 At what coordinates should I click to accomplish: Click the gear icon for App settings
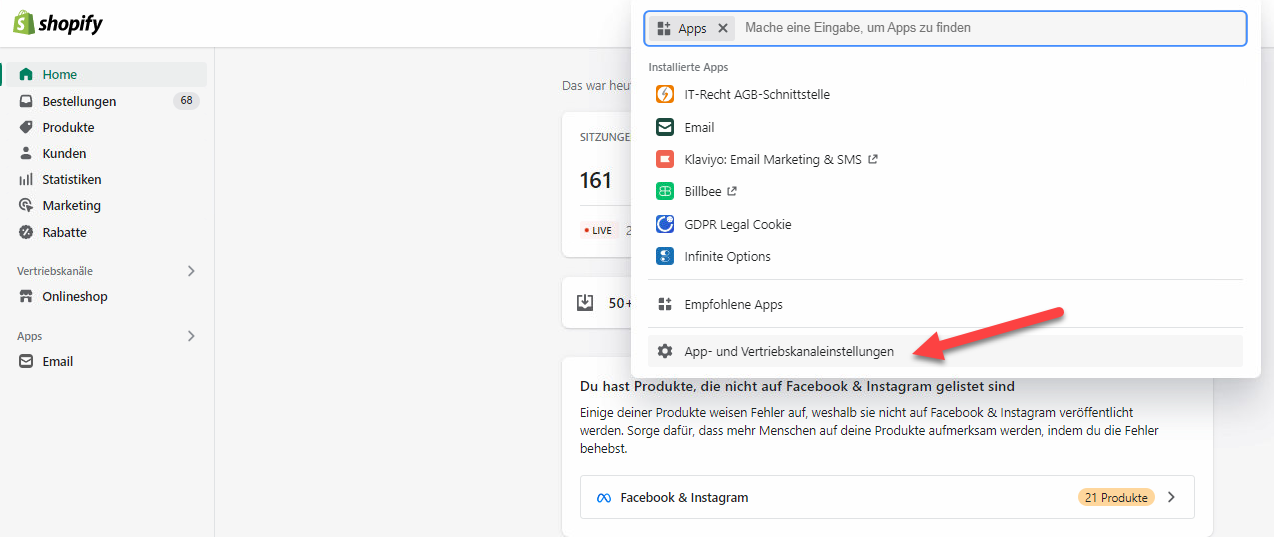tap(665, 351)
